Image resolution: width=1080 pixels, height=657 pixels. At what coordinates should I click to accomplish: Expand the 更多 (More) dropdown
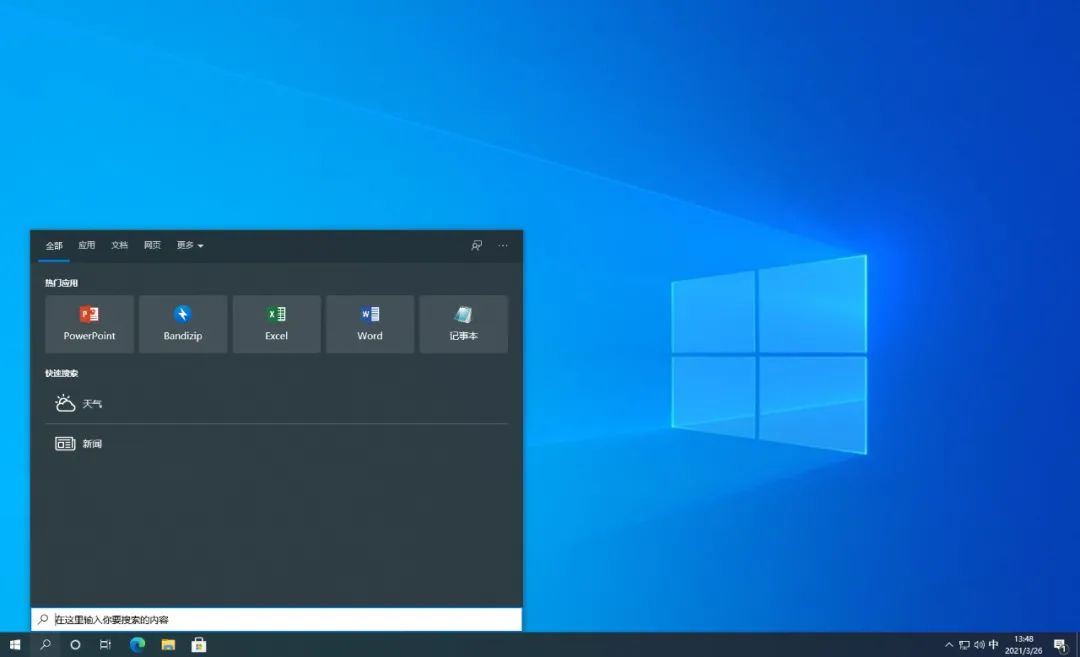190,245
